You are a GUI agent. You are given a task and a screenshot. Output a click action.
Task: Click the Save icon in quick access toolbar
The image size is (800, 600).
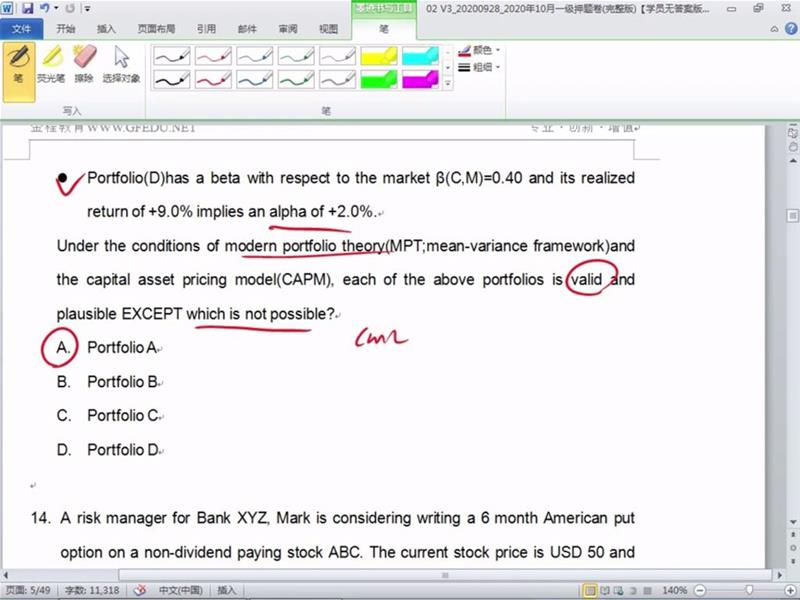point(27,8)
